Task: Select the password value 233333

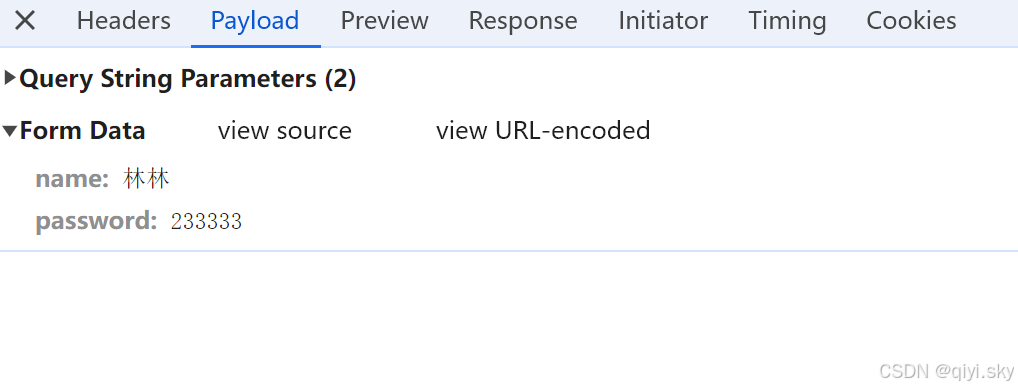Action: pos(206,221)
